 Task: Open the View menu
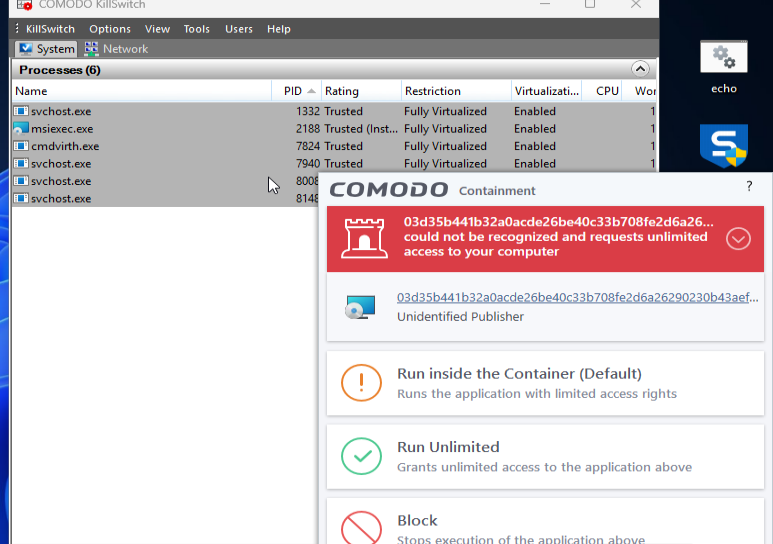point(157,29)
